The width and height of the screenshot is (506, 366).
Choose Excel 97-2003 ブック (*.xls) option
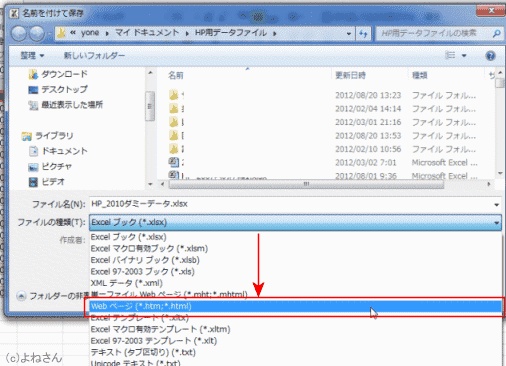(295, 272)
